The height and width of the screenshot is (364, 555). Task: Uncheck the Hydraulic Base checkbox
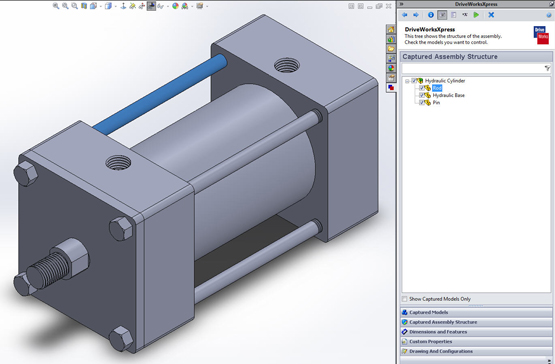[422, 95]
